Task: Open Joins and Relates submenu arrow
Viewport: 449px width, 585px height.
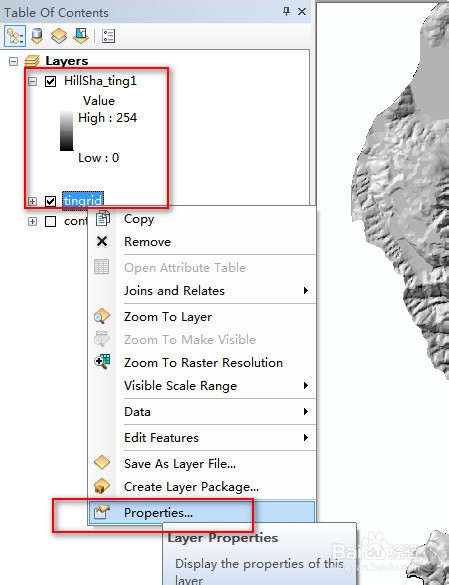Action: coord(306,290)
